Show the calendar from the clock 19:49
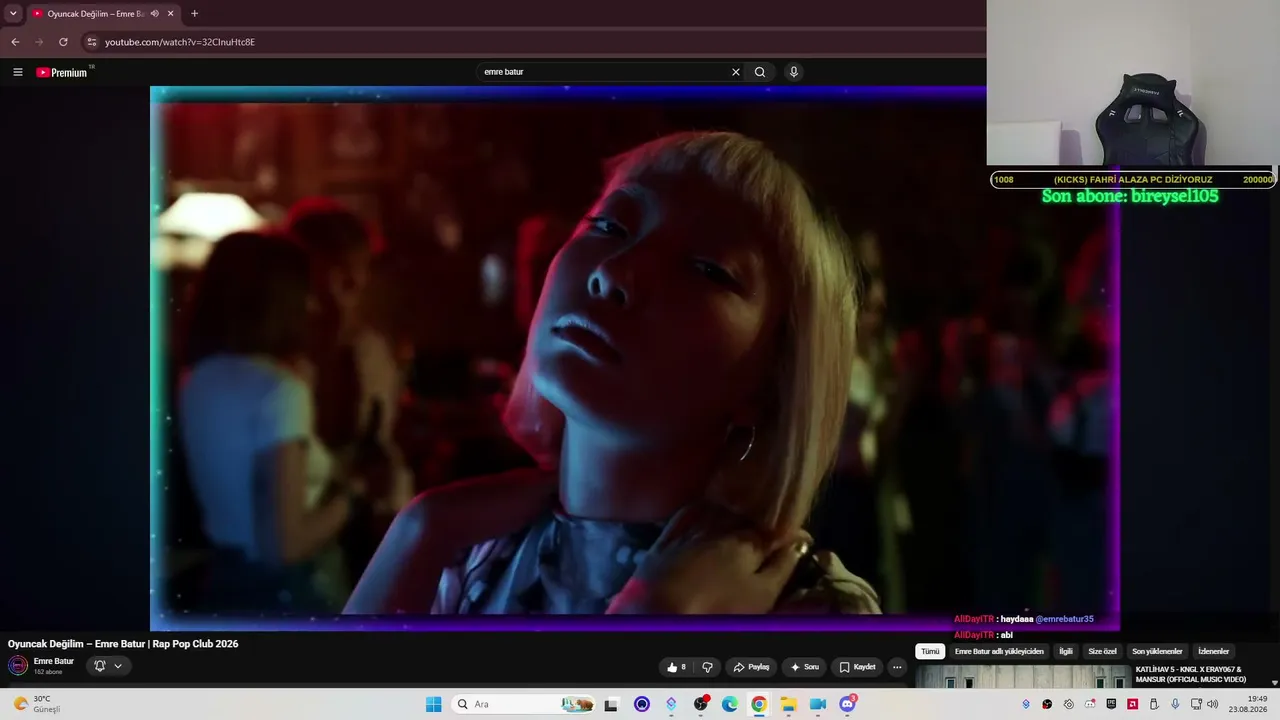 pos(1250,704)
